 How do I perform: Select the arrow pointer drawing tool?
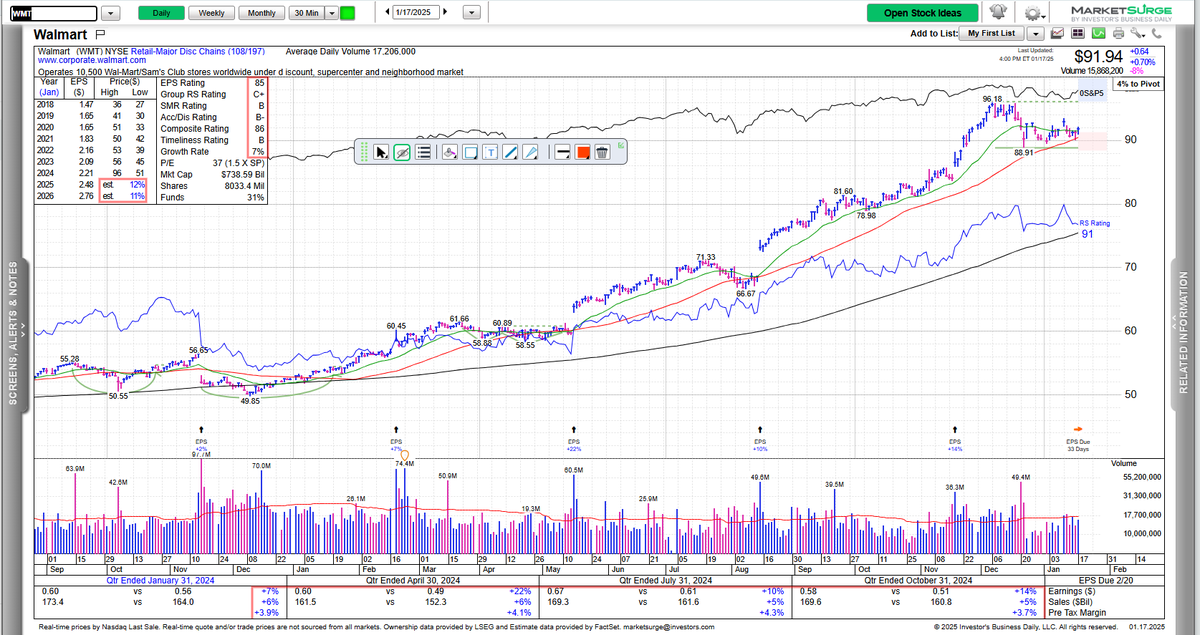(x=381, y=153)
